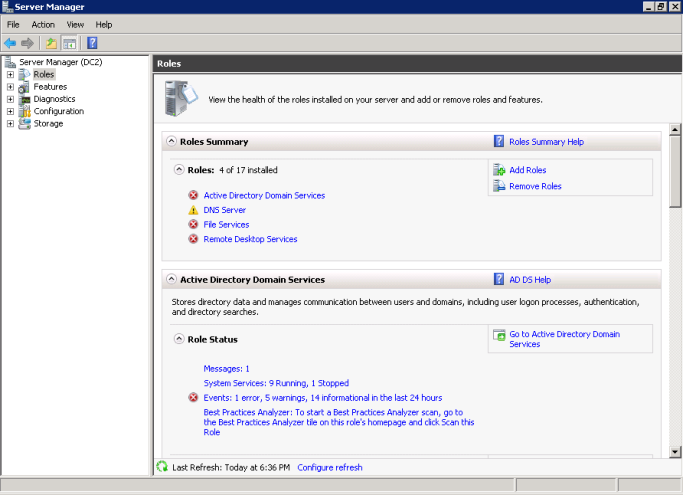The image size is (683, 495).
Task: Expand the Configuration tree node
Action: click(x=10, y=111)
